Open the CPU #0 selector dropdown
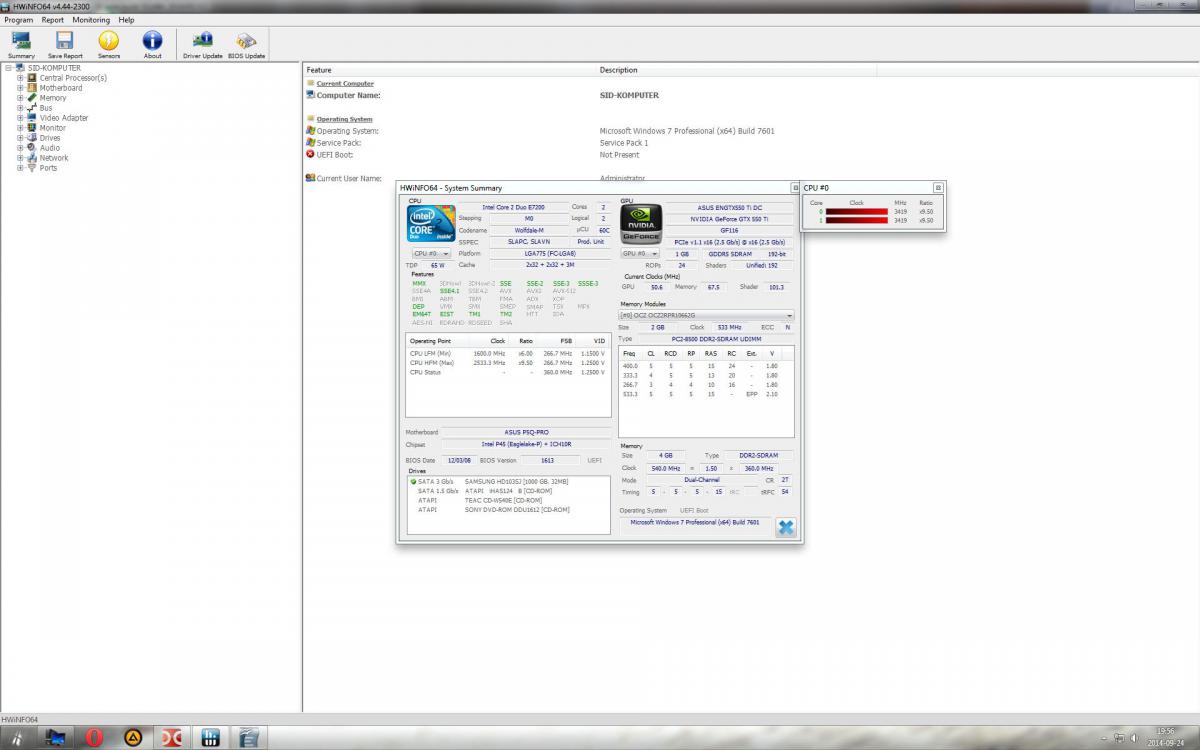Viewport: 1200px width, 750px height. [x=431, y=254]
